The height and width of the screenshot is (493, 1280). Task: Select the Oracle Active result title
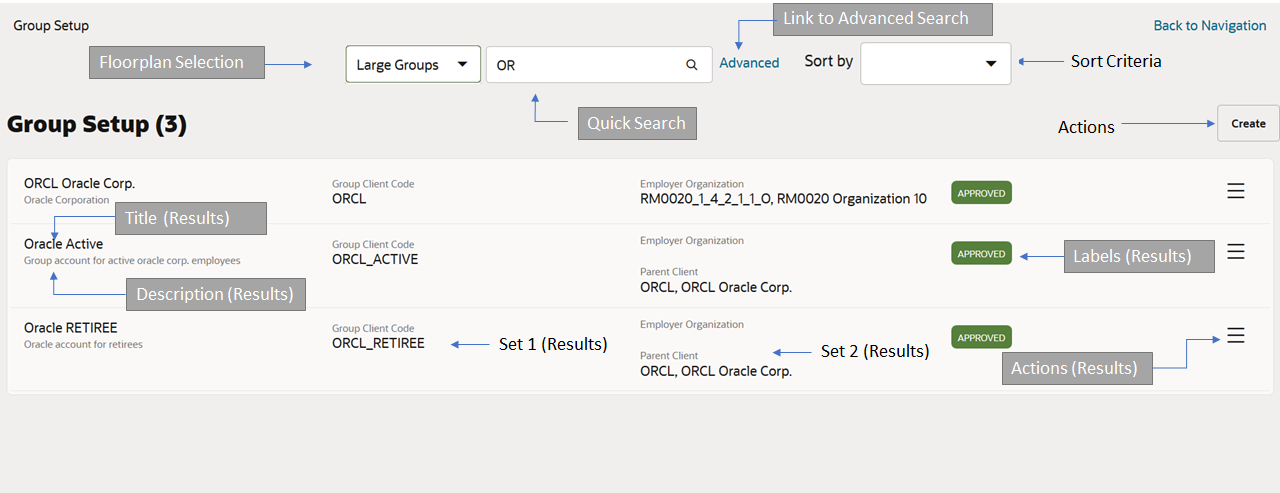pyautogui.click(x=63, y=244)
